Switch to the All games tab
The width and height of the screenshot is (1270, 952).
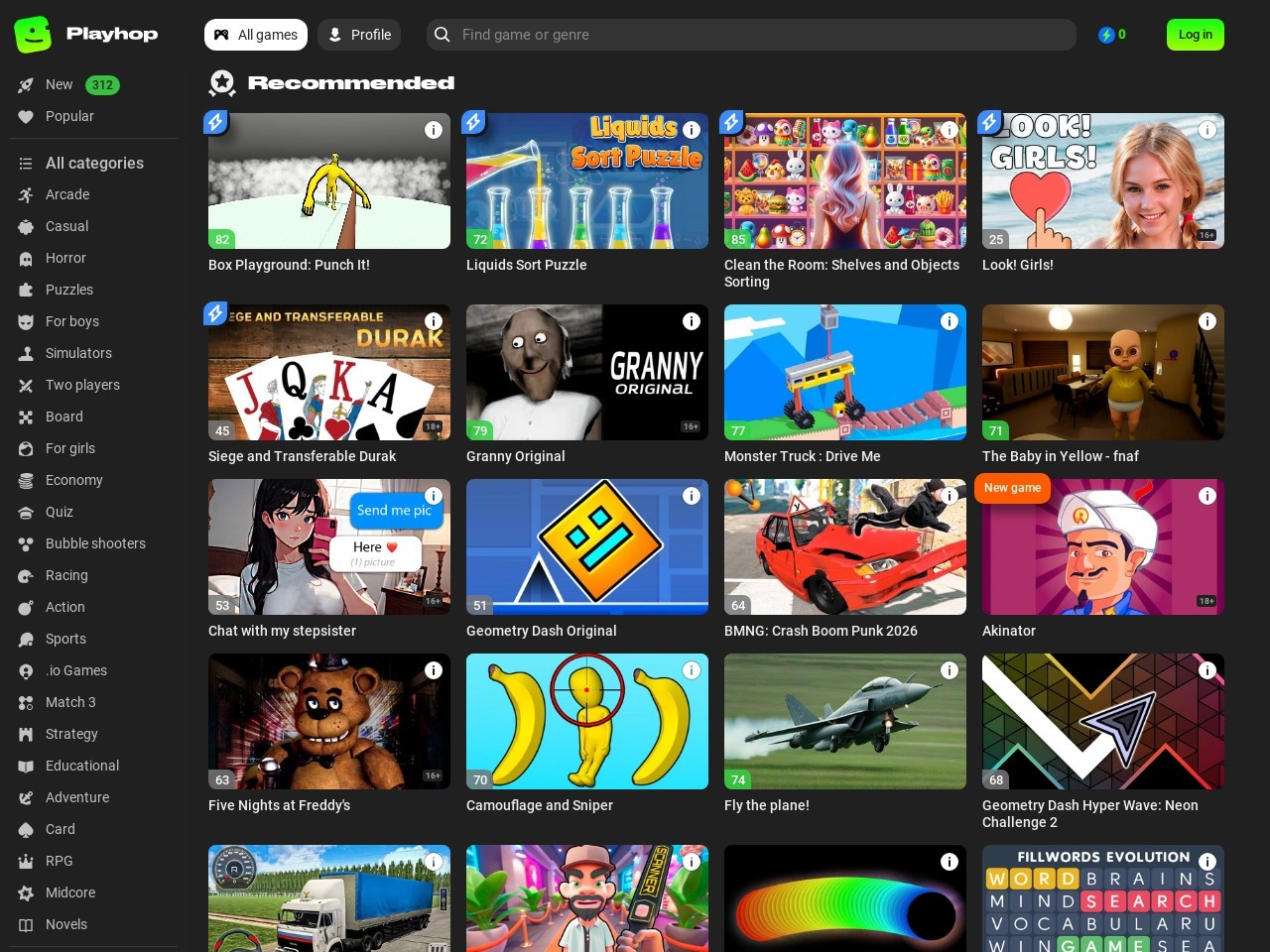point(256,35)
